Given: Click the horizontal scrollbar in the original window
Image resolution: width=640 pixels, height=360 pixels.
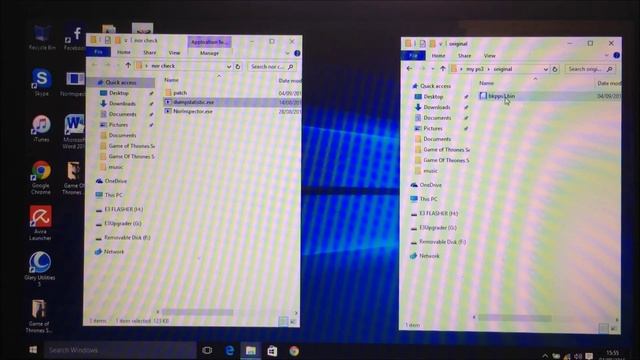Looking at the screenshot, I should click(x=515, y=318).
